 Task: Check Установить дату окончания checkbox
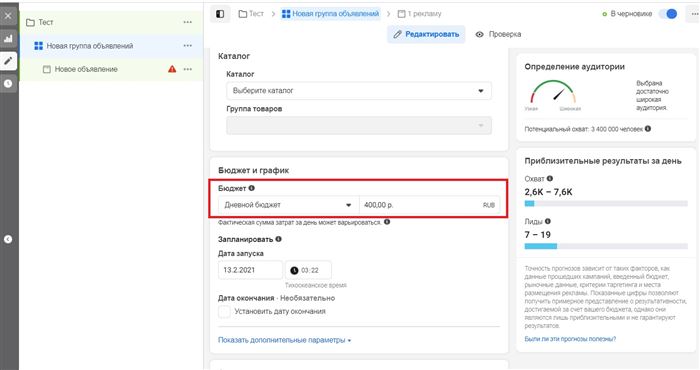coord(224,311)
